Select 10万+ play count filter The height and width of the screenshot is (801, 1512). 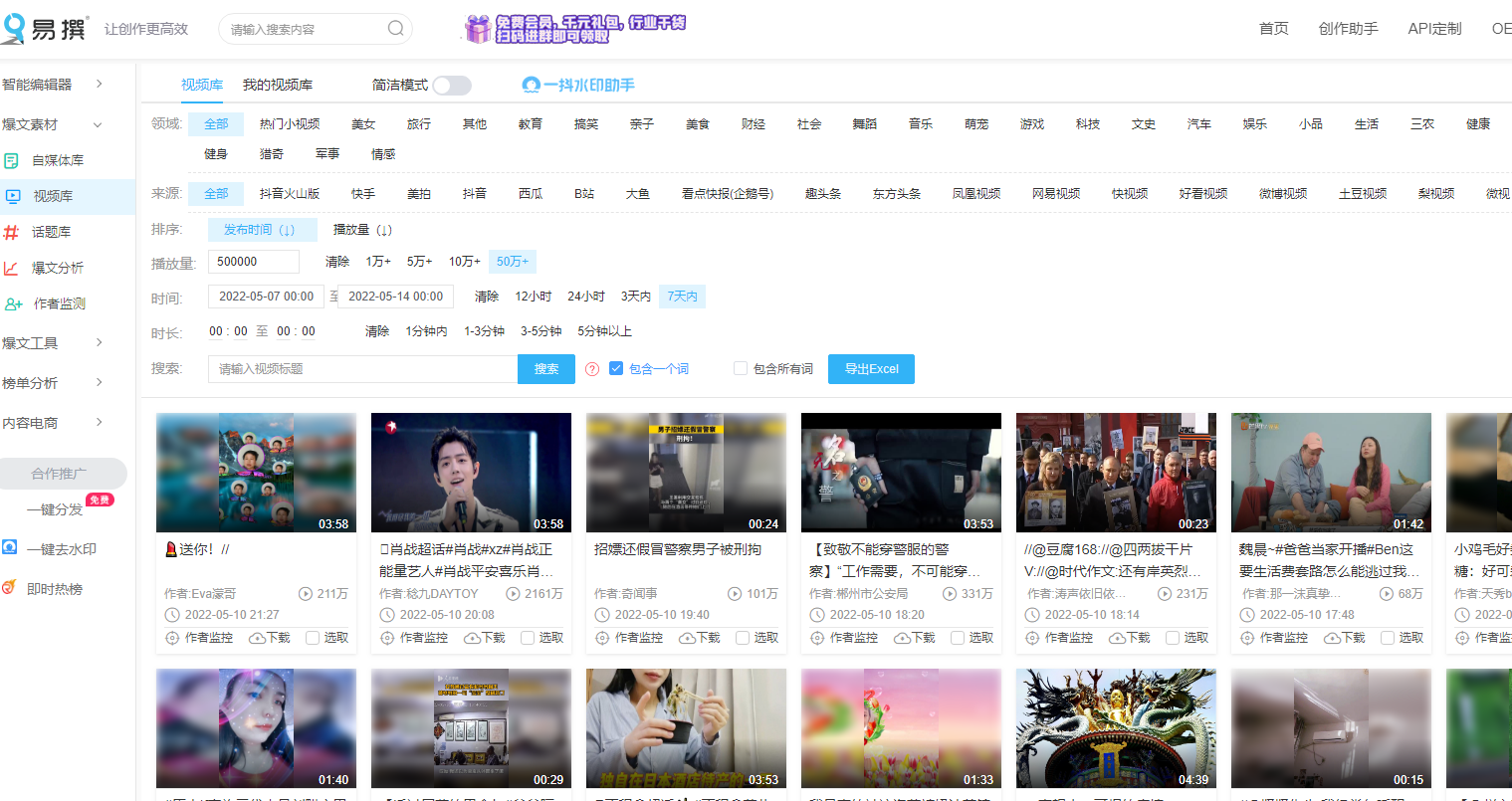pos(465,262)
